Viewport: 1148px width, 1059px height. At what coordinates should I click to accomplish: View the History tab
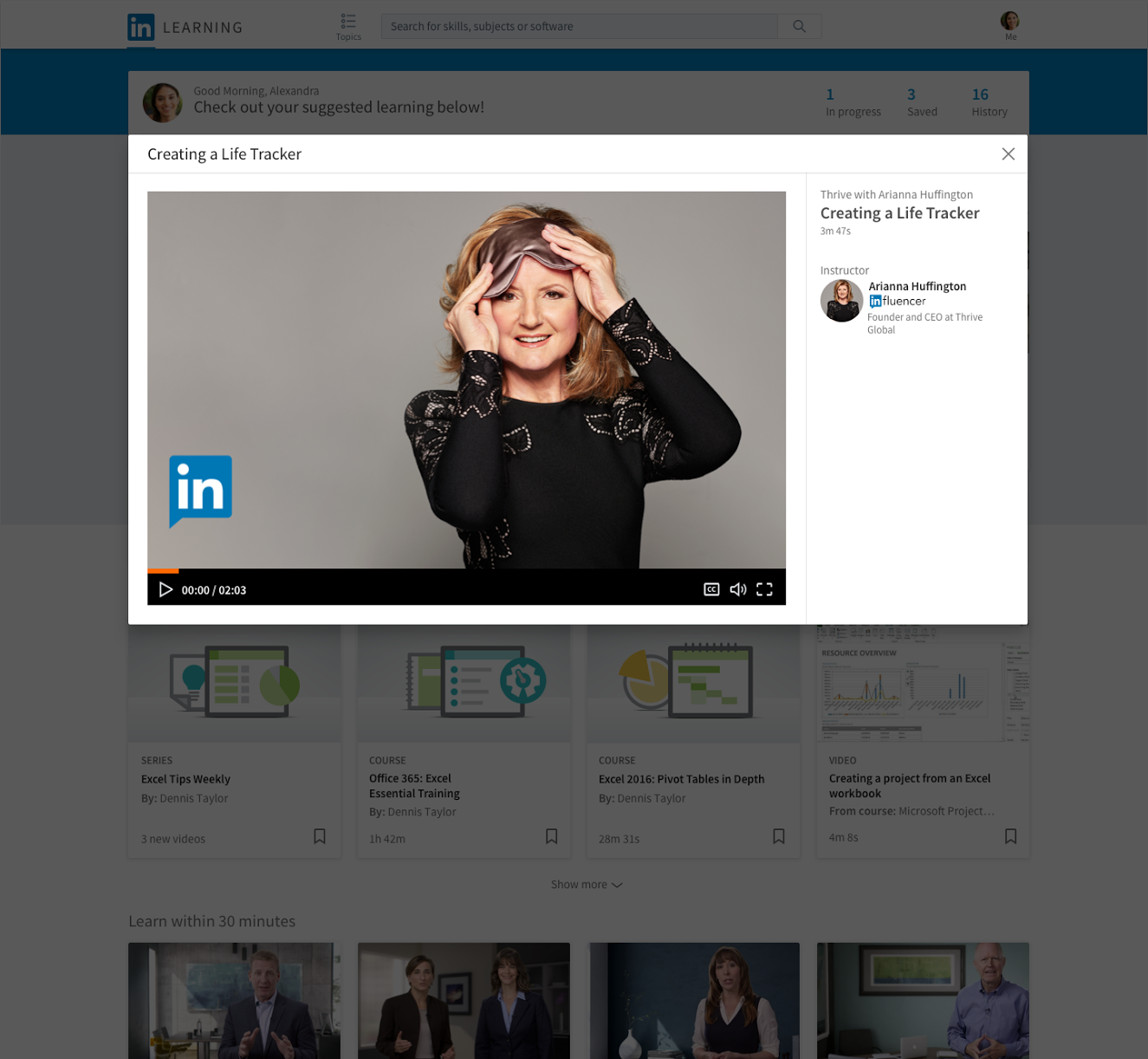(x=989, y=102)
